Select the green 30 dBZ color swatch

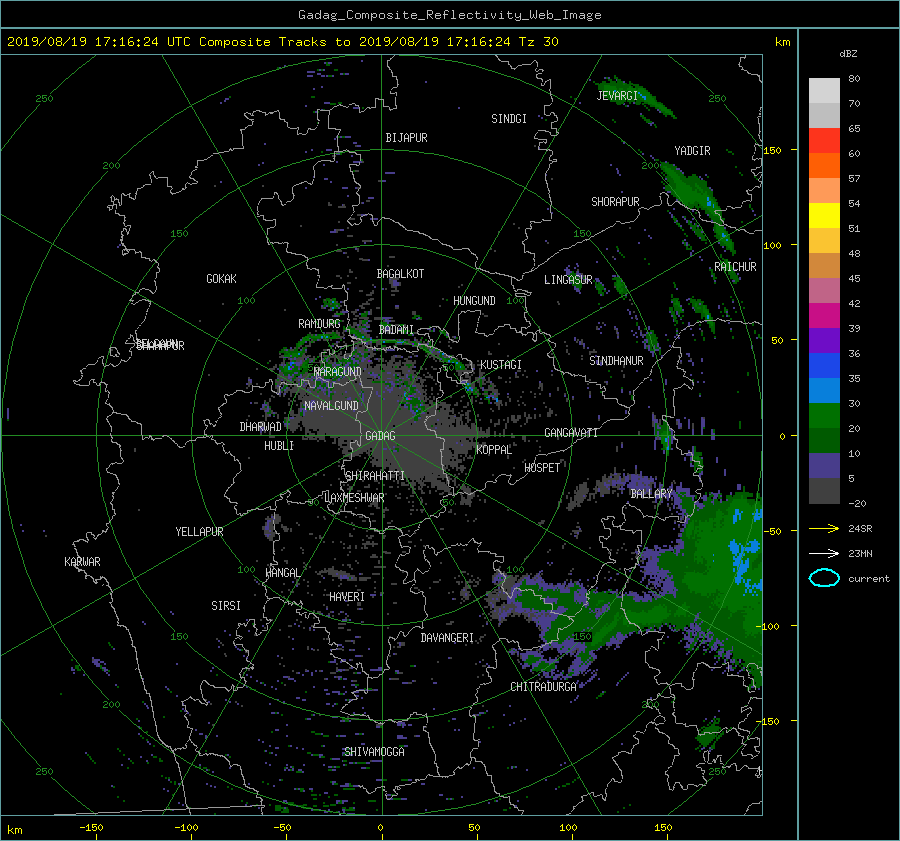click(824, 415)
